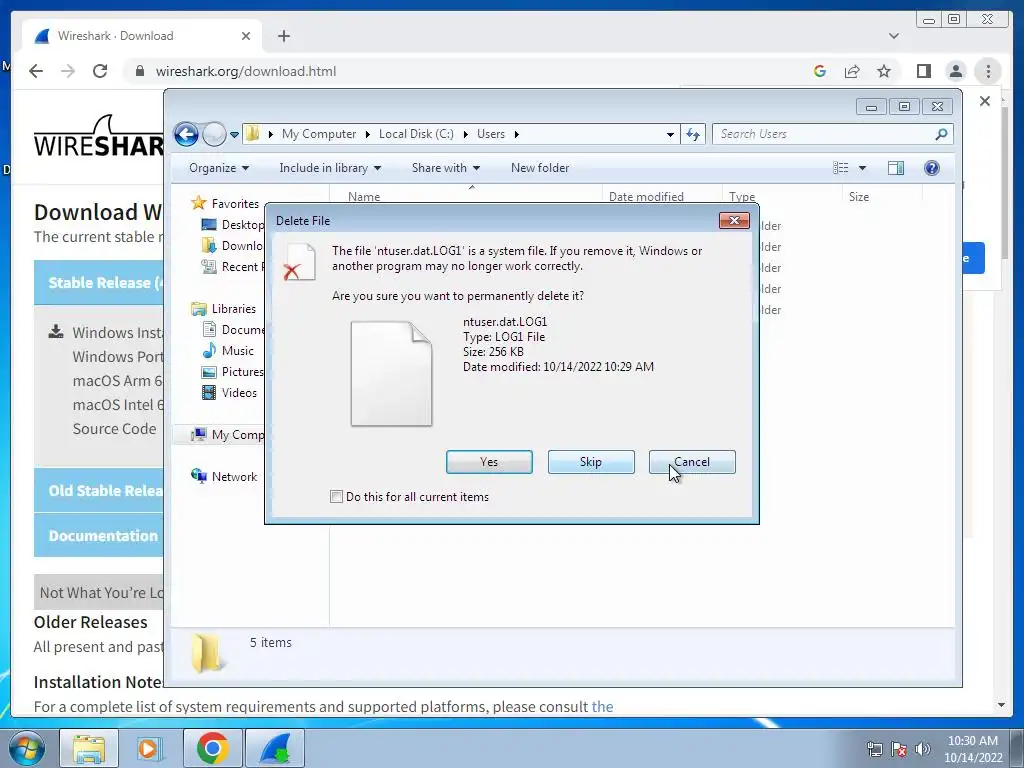
Task: Click the Source Code download link
Action: 114,428
